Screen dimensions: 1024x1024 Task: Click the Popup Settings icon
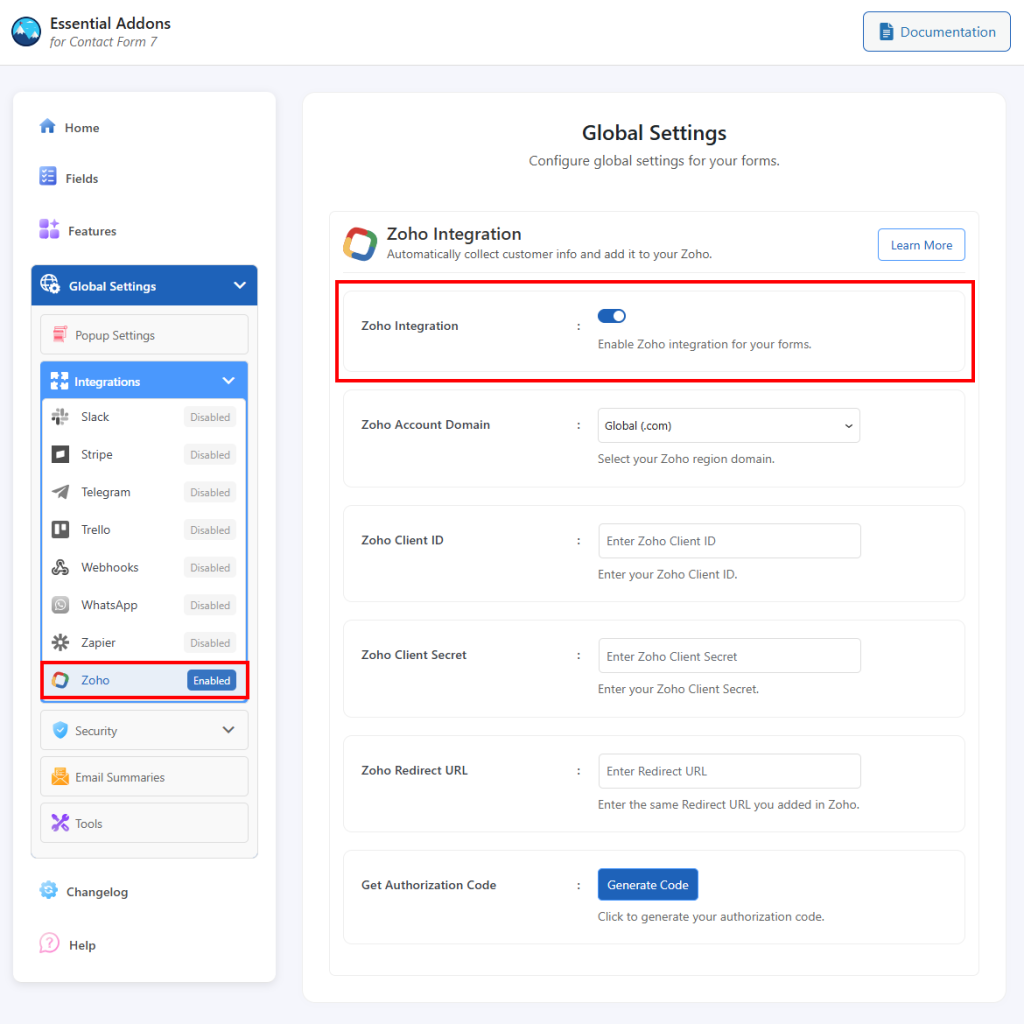pos(59,334)
